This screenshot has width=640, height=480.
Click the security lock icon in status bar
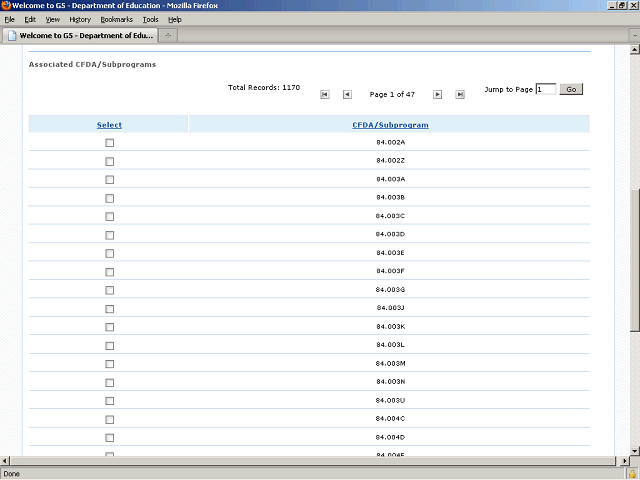coord(632,474)
